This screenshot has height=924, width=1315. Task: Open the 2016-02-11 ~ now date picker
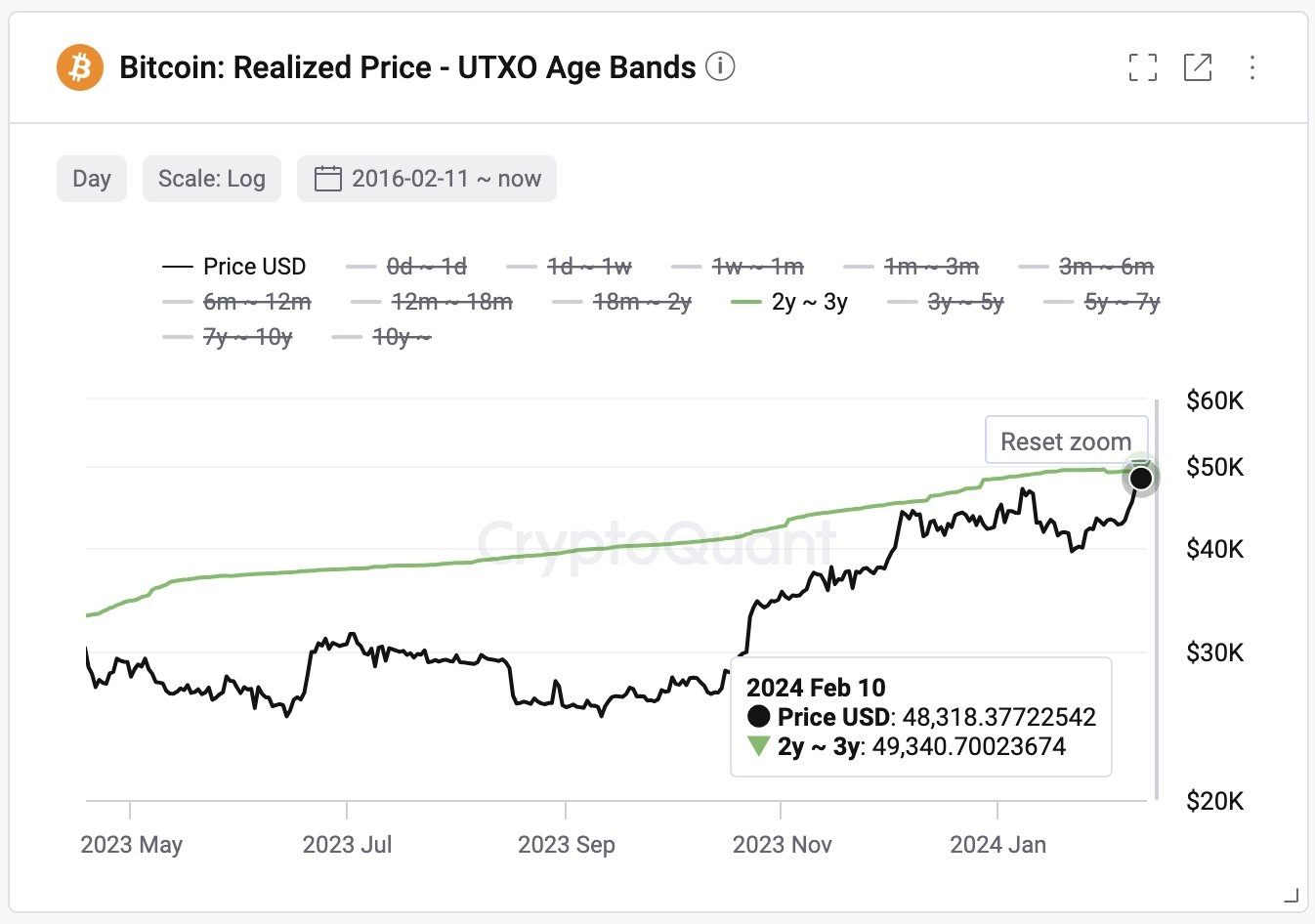[427, 178]
